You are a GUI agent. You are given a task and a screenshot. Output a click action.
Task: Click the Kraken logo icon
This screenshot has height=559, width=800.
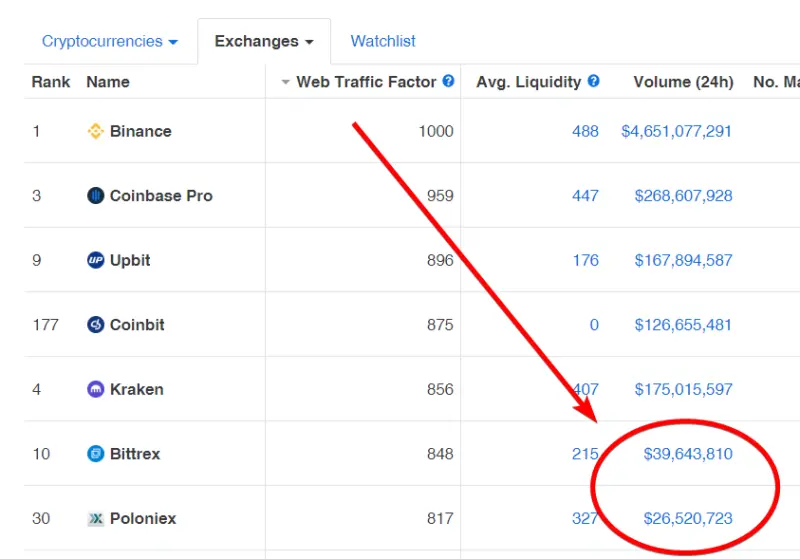pyautogui.click(x=95, y=389)
